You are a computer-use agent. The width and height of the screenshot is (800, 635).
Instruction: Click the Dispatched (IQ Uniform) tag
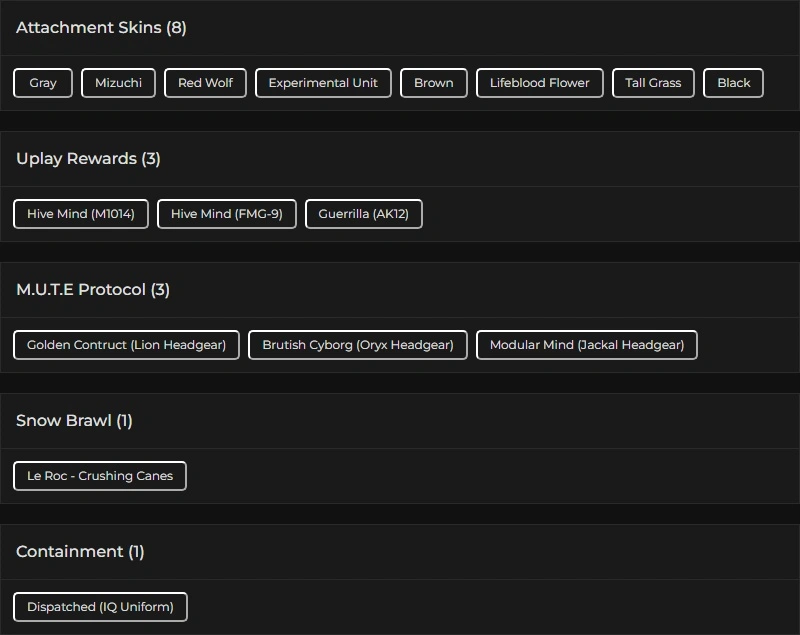[100, 607]
